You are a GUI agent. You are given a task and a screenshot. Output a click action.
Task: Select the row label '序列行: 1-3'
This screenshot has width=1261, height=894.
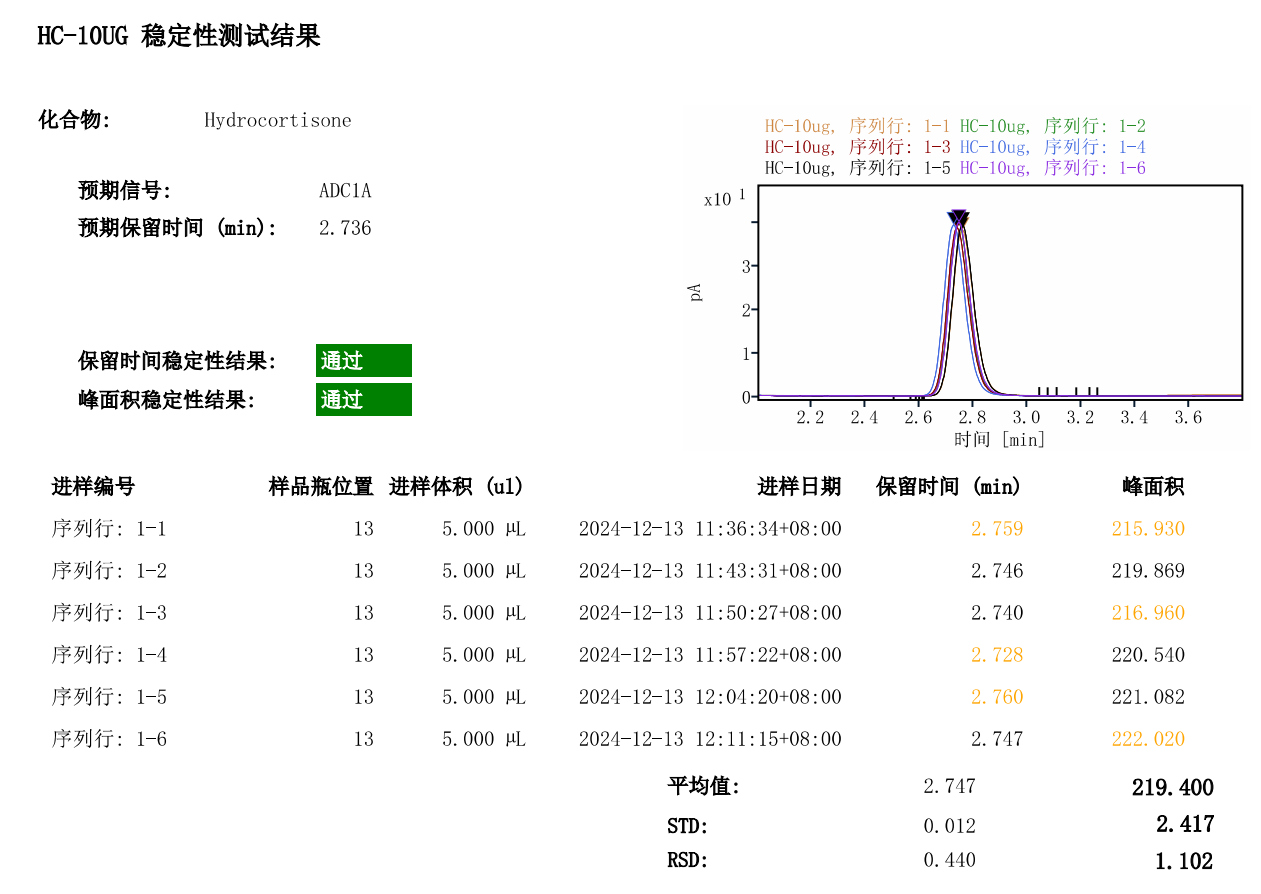(x=109, y=613)
